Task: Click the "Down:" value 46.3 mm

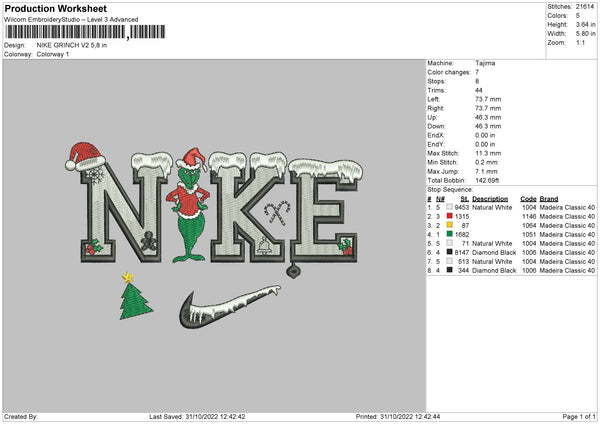Action: 488,126
